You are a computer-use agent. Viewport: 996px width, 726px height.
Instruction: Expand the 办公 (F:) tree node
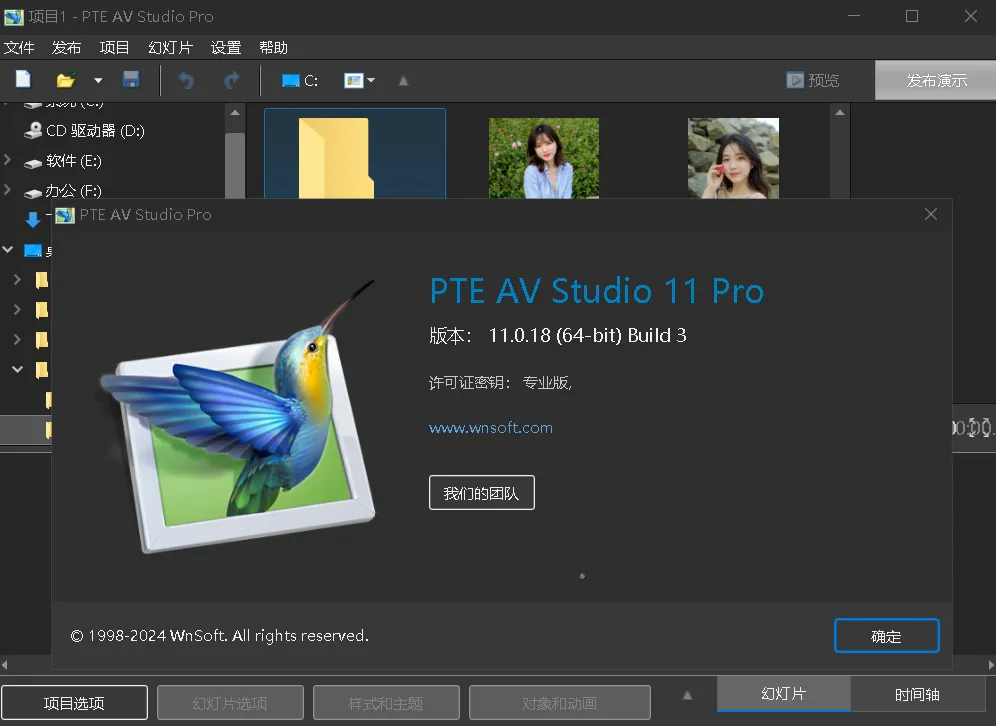(x=8, y=189)
